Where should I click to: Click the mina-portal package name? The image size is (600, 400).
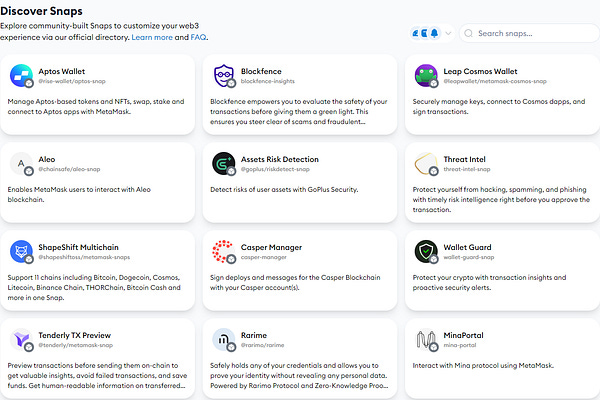pyautogui.click(x=460, y=345)
